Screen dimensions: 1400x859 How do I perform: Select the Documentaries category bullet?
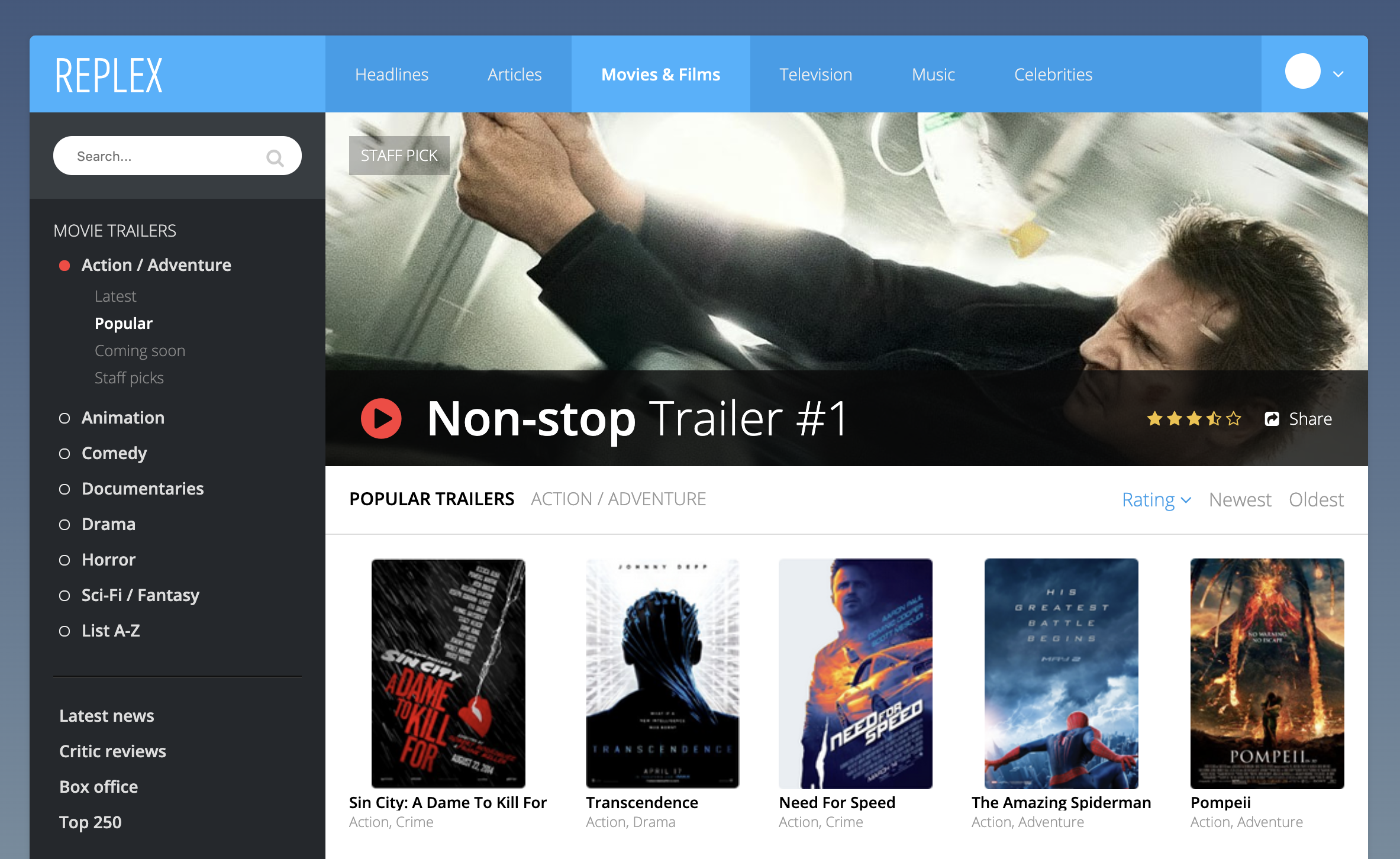coord(64,489)
